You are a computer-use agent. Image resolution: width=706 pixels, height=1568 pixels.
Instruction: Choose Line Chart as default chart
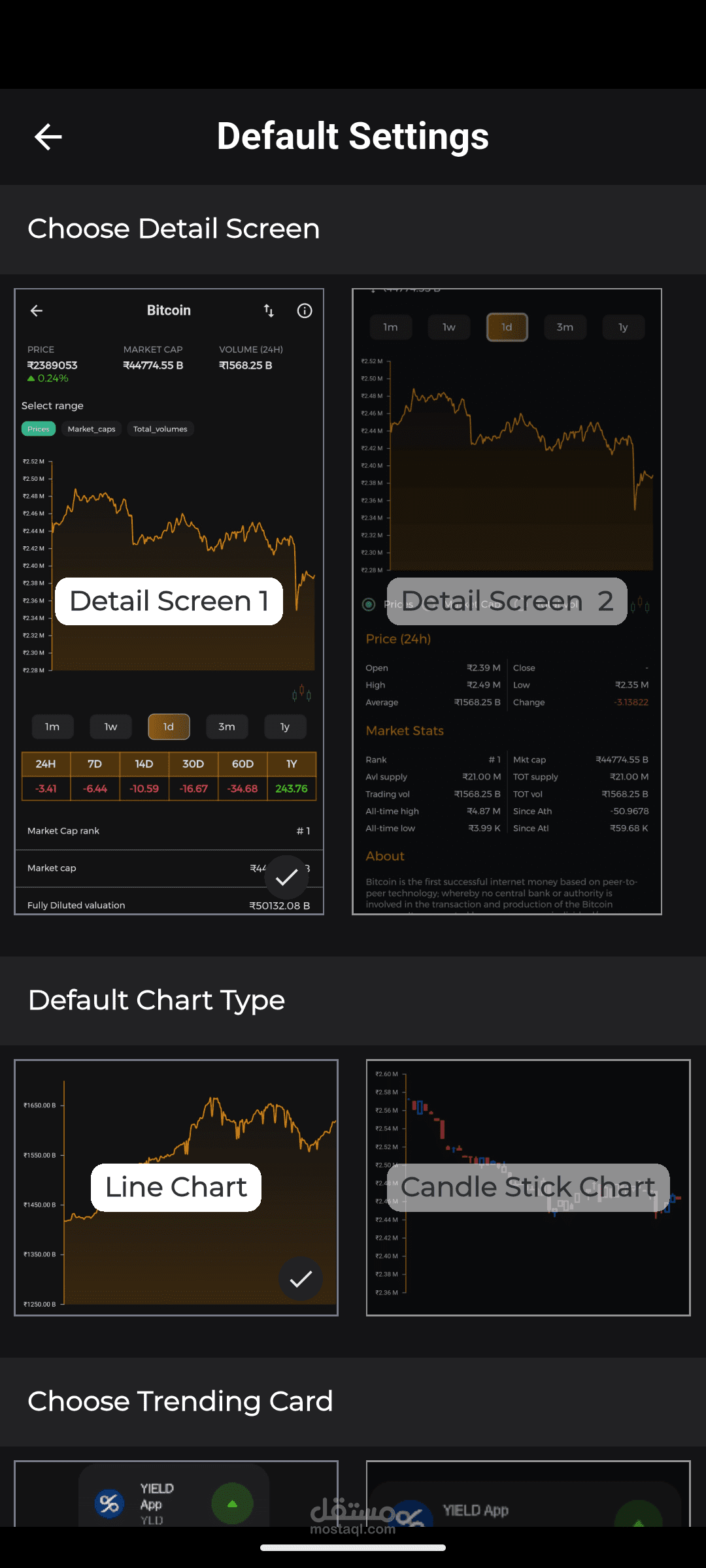(x=176, y=1188)
